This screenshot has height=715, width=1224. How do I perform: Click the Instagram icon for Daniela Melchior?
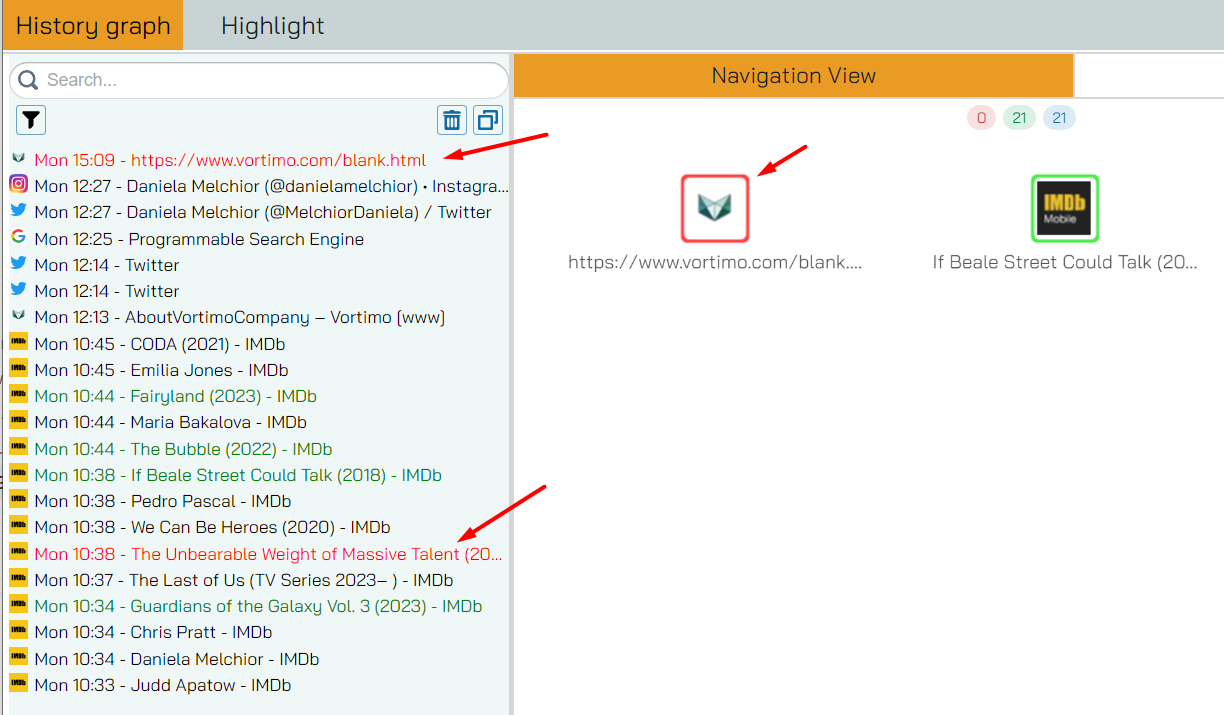click(18, 184)
